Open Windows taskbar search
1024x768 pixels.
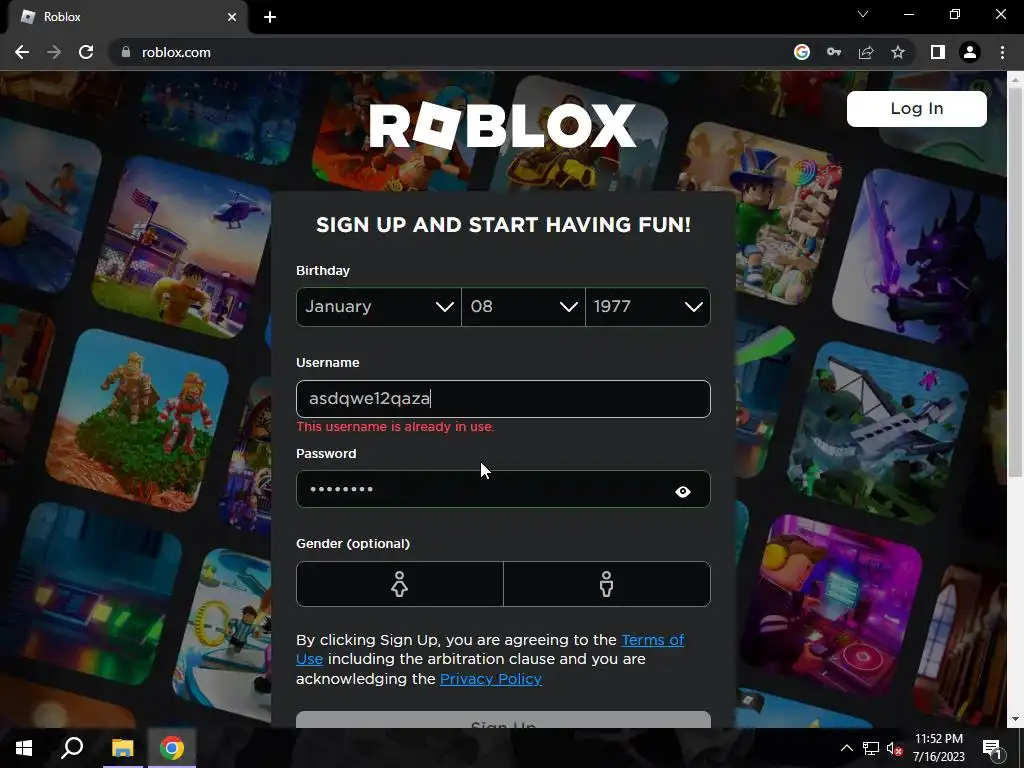point(72,748)
